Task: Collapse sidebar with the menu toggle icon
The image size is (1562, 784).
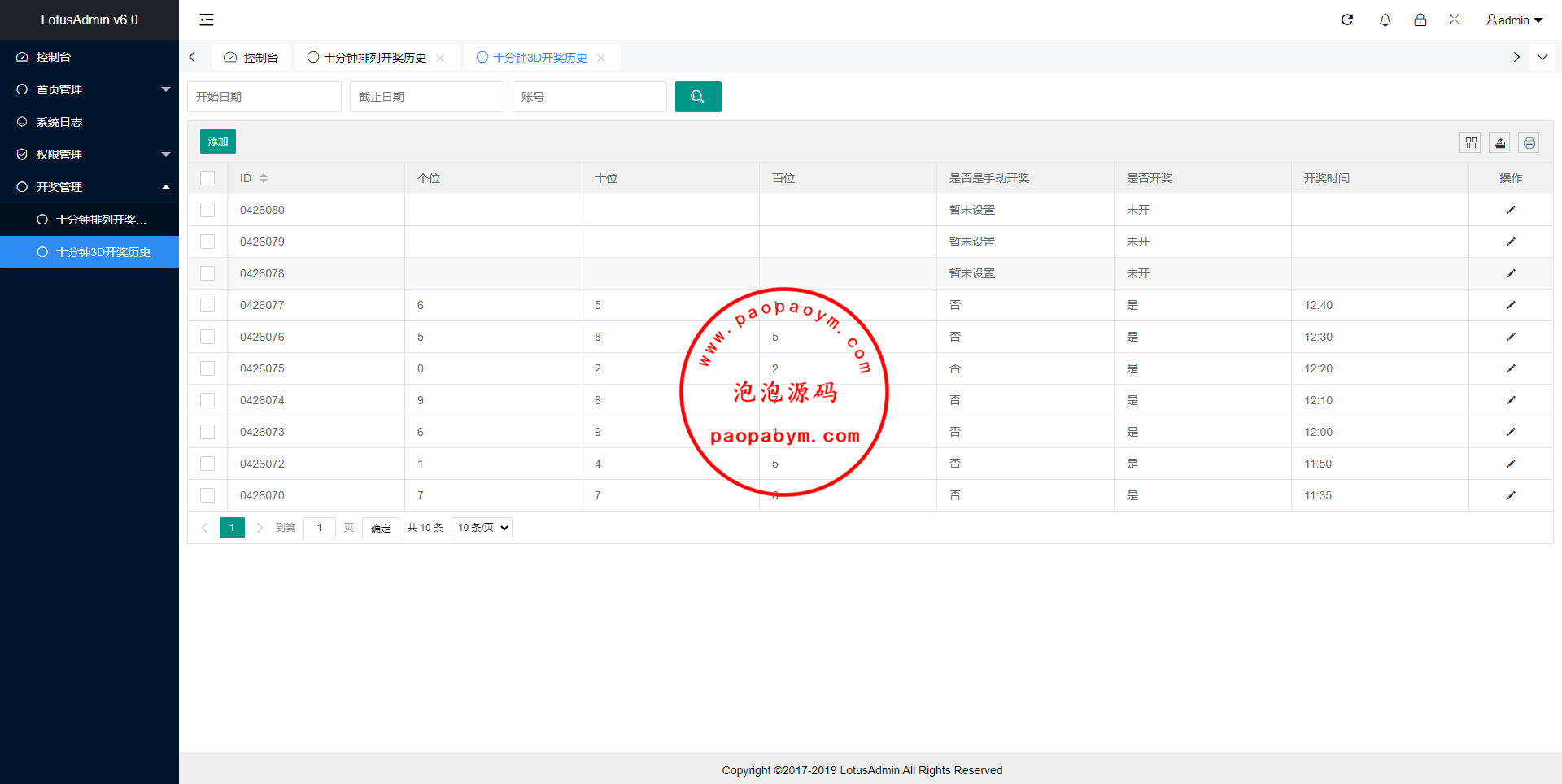Action: 207,20
